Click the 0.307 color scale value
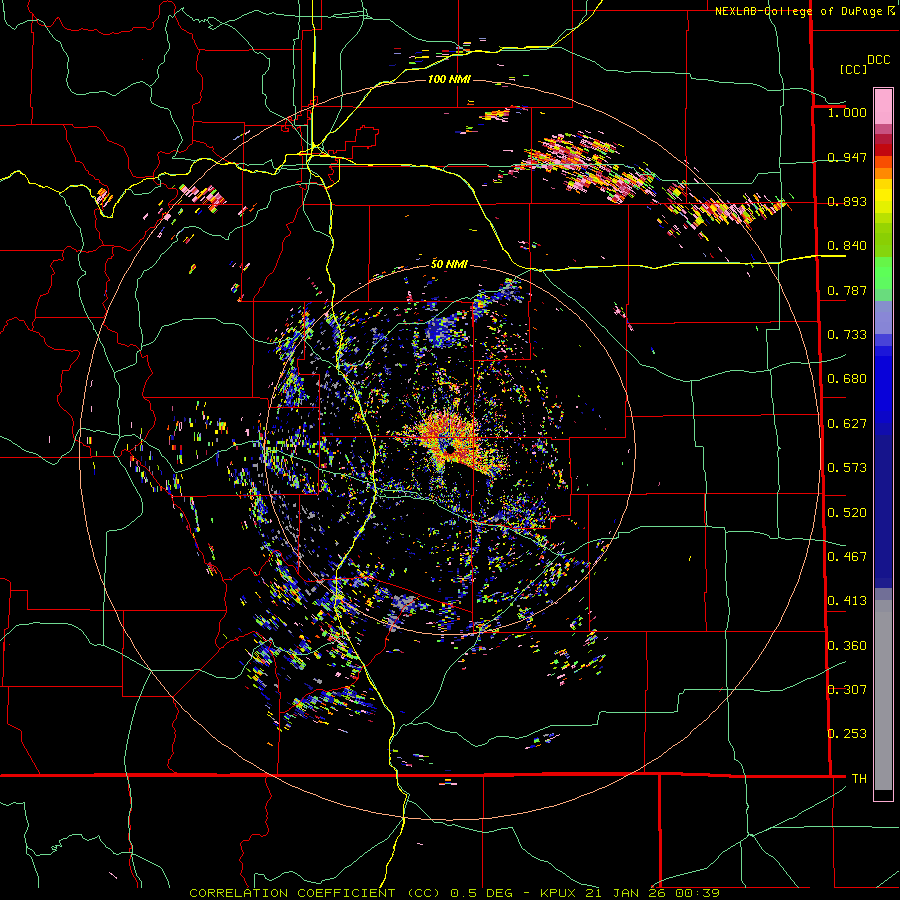This screenshot has width=900, height=900. (x=847, y=690)
